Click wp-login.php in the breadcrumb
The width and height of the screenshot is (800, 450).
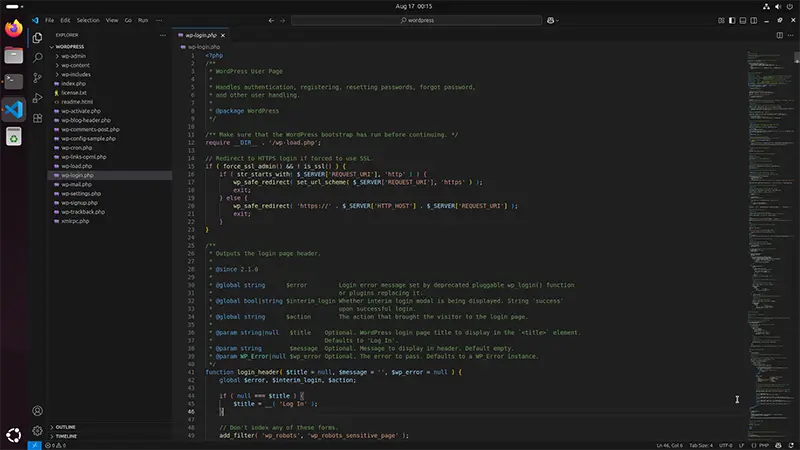coord(204,47)
